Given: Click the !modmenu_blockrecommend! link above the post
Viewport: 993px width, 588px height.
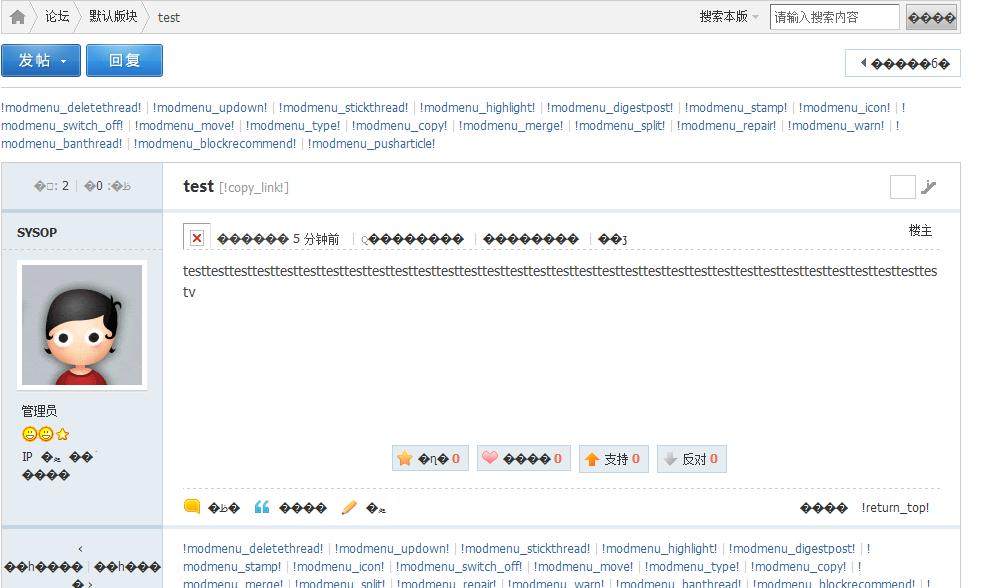Looking at the screenshot, I should pyautogui.click(x=215, y=144).
